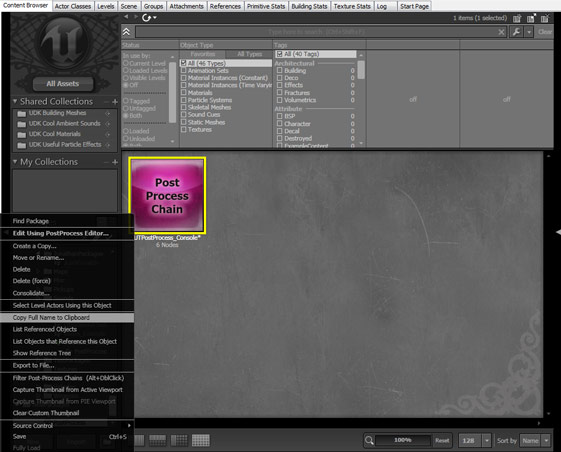Open the UDK Useful Particle Effects collection
Viewport: 561px width, 452px height.
pyautogui.click(x=65, y=145)
